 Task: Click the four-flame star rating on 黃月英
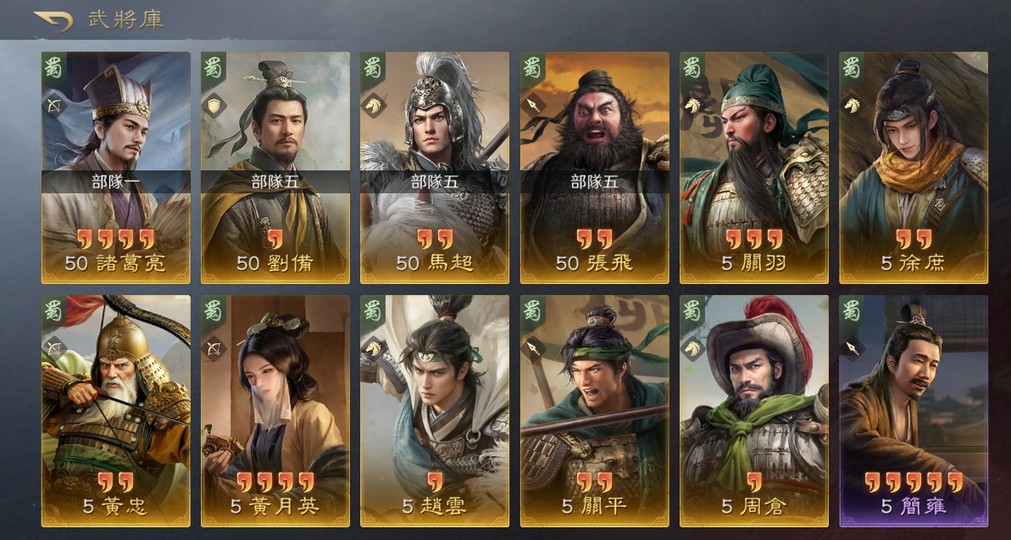click(275, 481)
